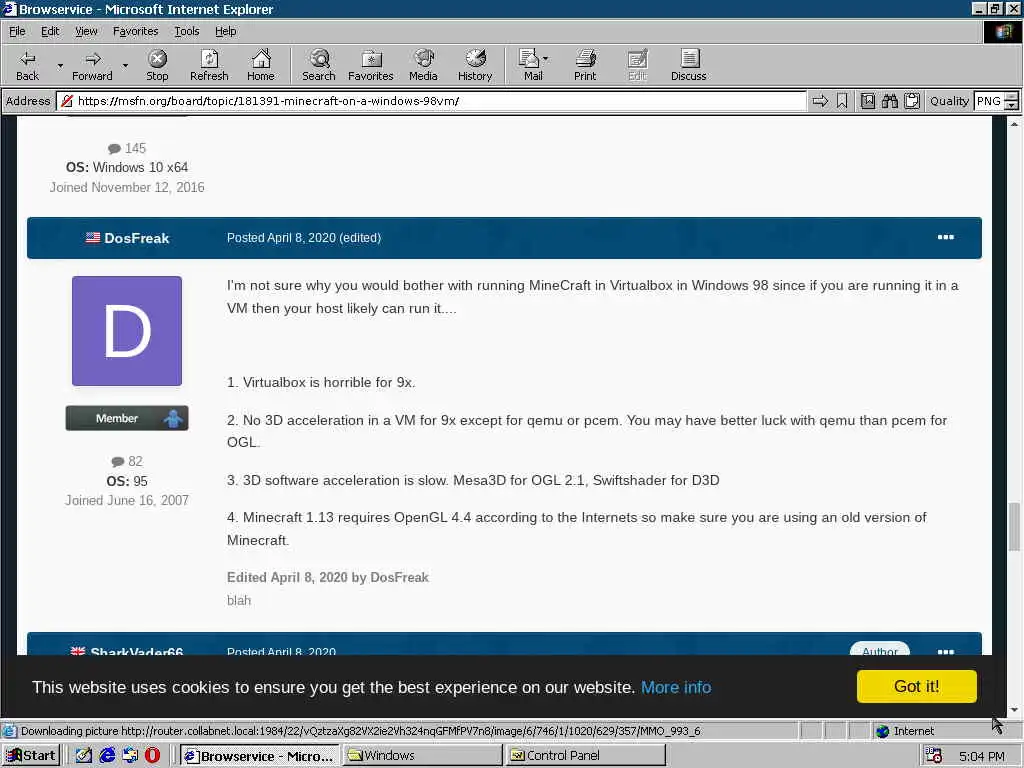
Task: Click the scrollbar up arrow
Action: 1014,123
